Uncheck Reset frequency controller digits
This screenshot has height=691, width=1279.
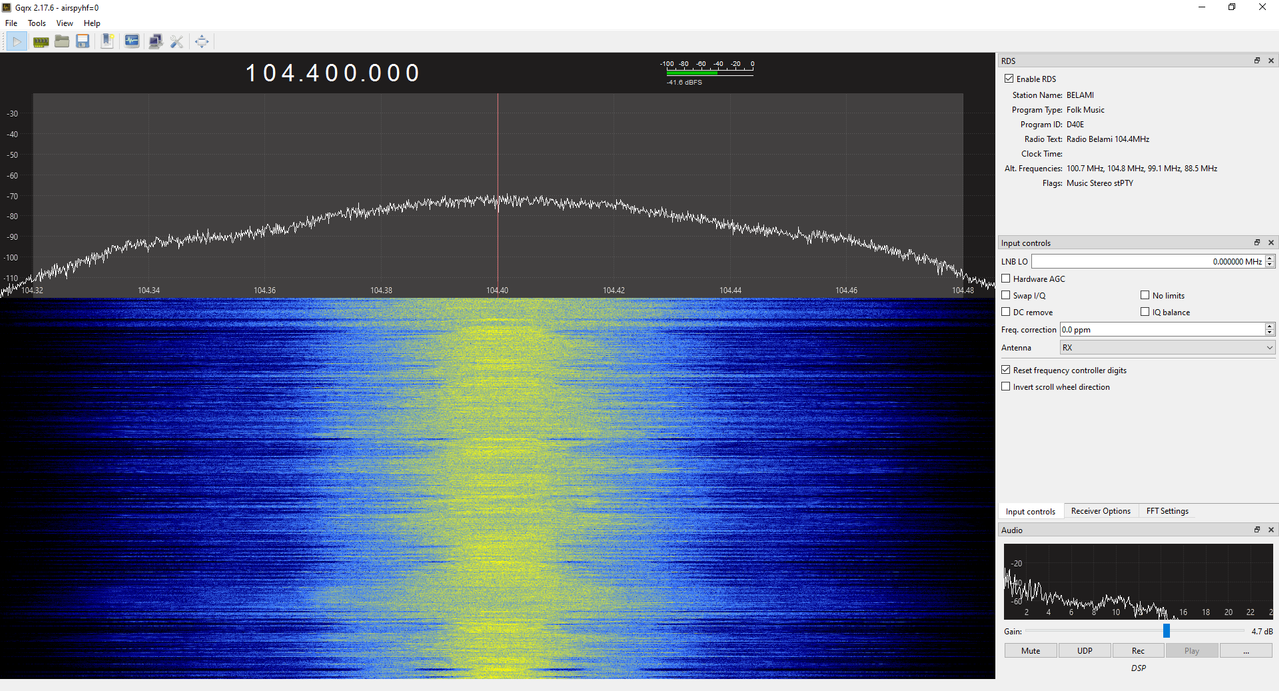click(1006, 370)
